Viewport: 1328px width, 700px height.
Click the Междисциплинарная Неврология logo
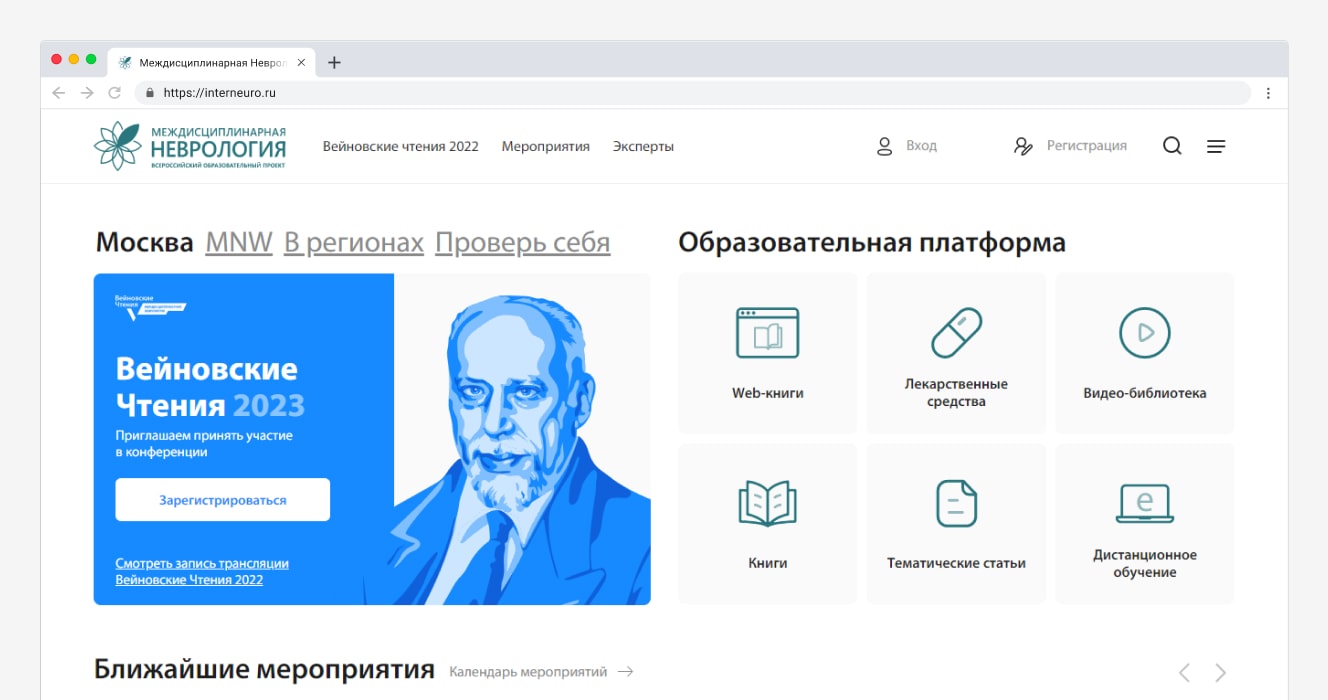click(190, 146)
